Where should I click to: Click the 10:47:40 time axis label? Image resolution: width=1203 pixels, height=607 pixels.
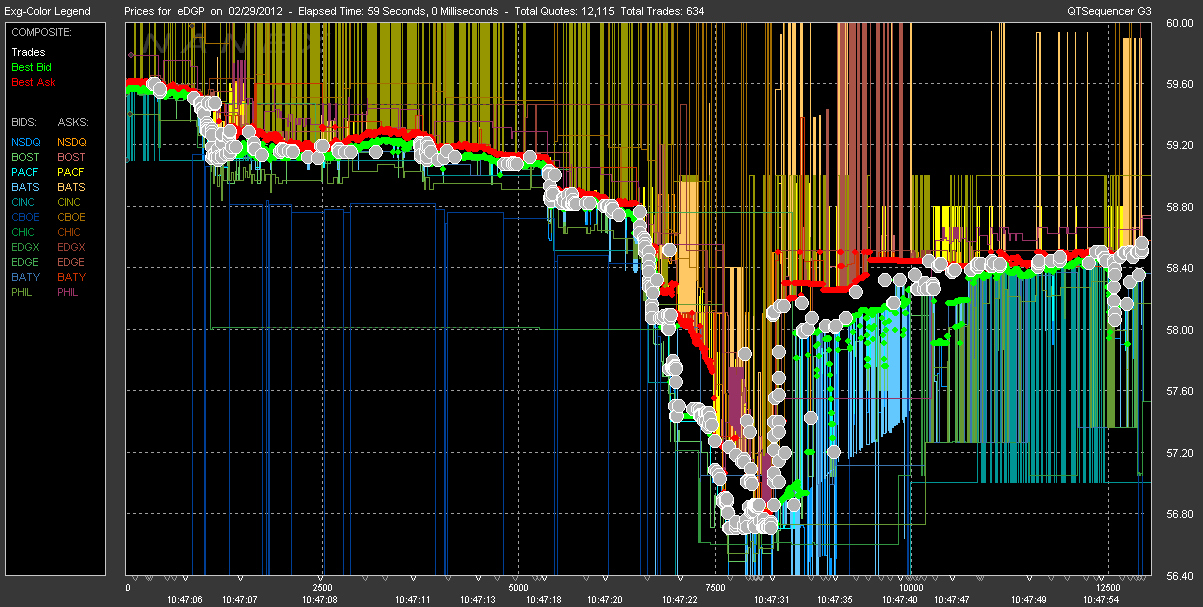[899, 599]
